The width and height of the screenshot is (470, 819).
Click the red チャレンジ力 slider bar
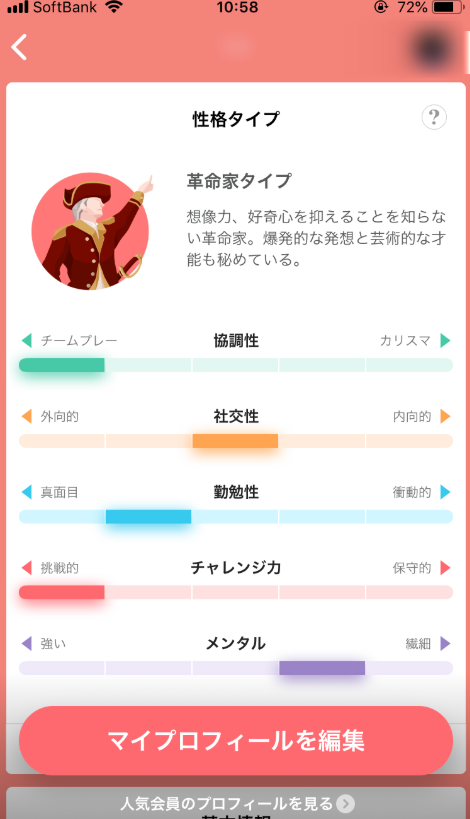[236, 592]
